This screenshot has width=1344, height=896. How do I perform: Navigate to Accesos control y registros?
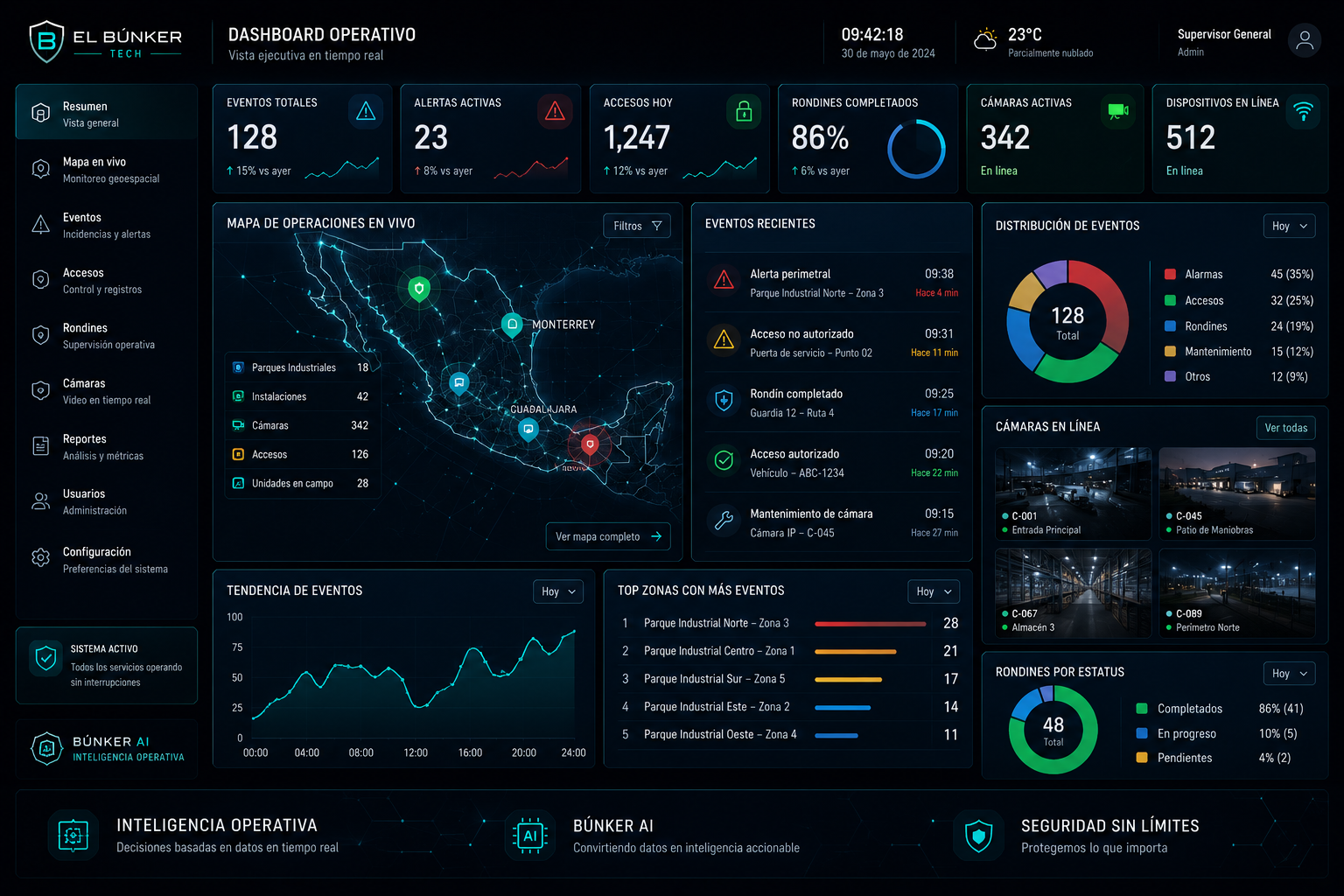click(x=106, y=280)
